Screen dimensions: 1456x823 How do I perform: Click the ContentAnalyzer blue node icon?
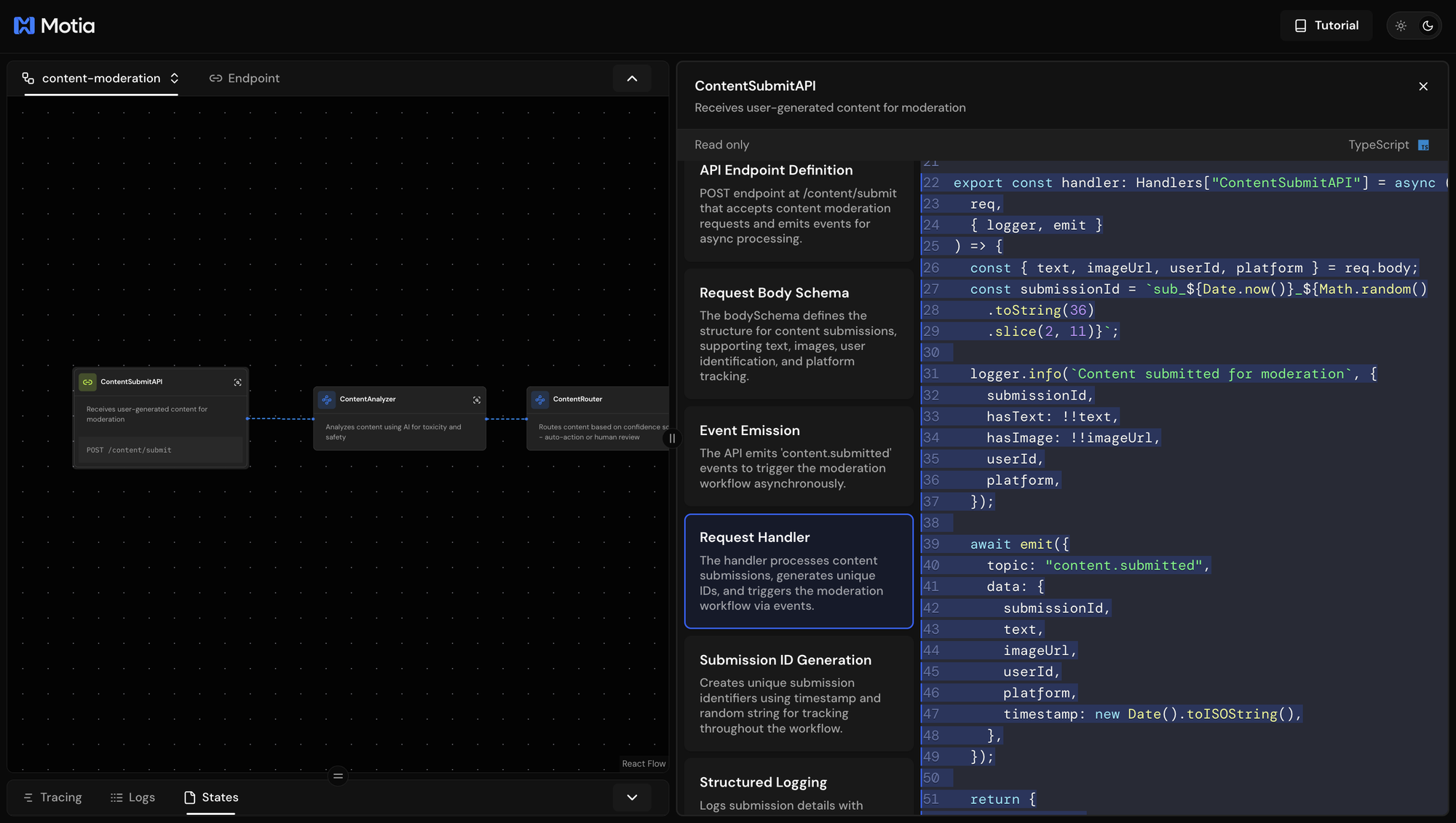tap(327, 399)
